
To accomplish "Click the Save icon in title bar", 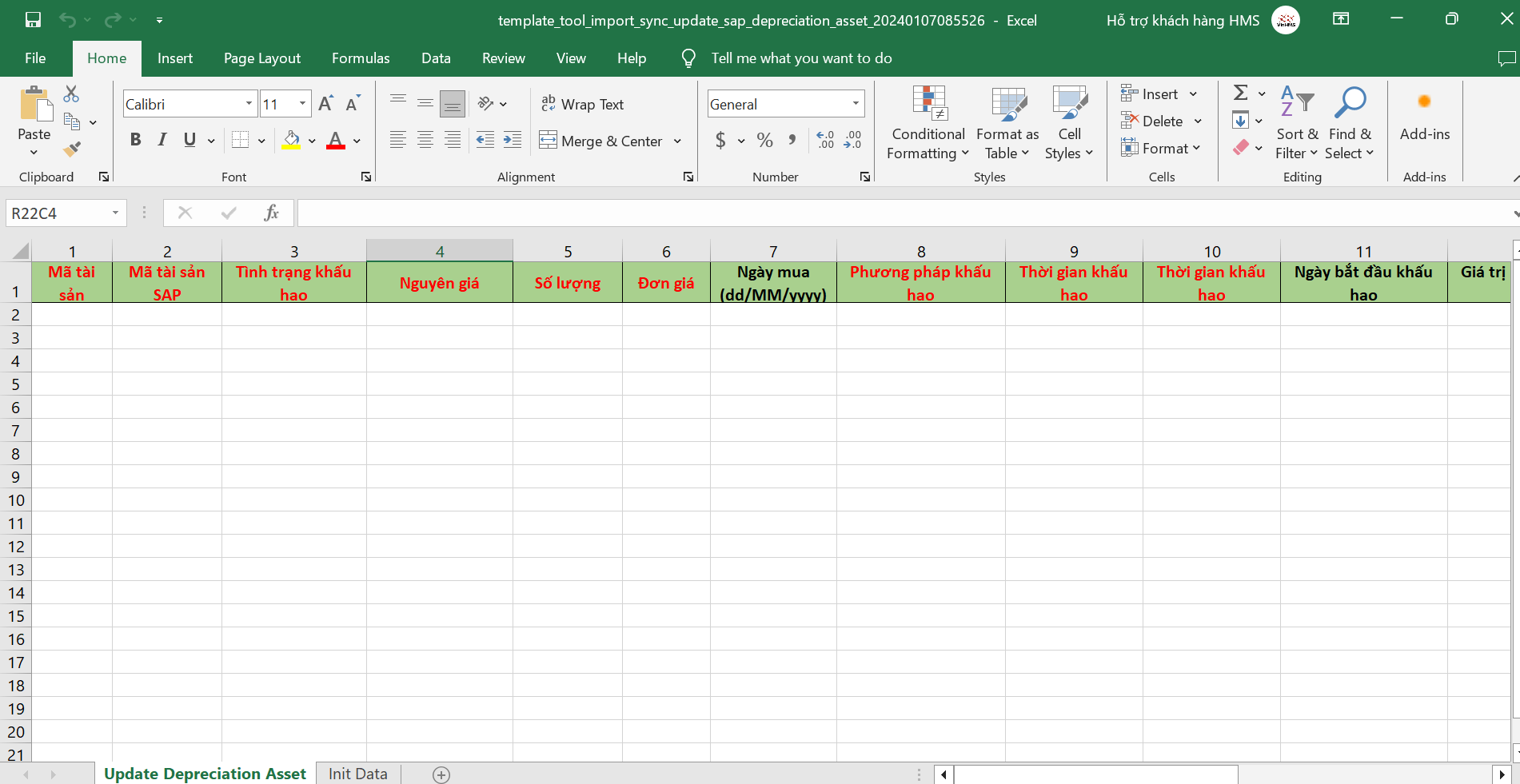I will tap(33, 20).
